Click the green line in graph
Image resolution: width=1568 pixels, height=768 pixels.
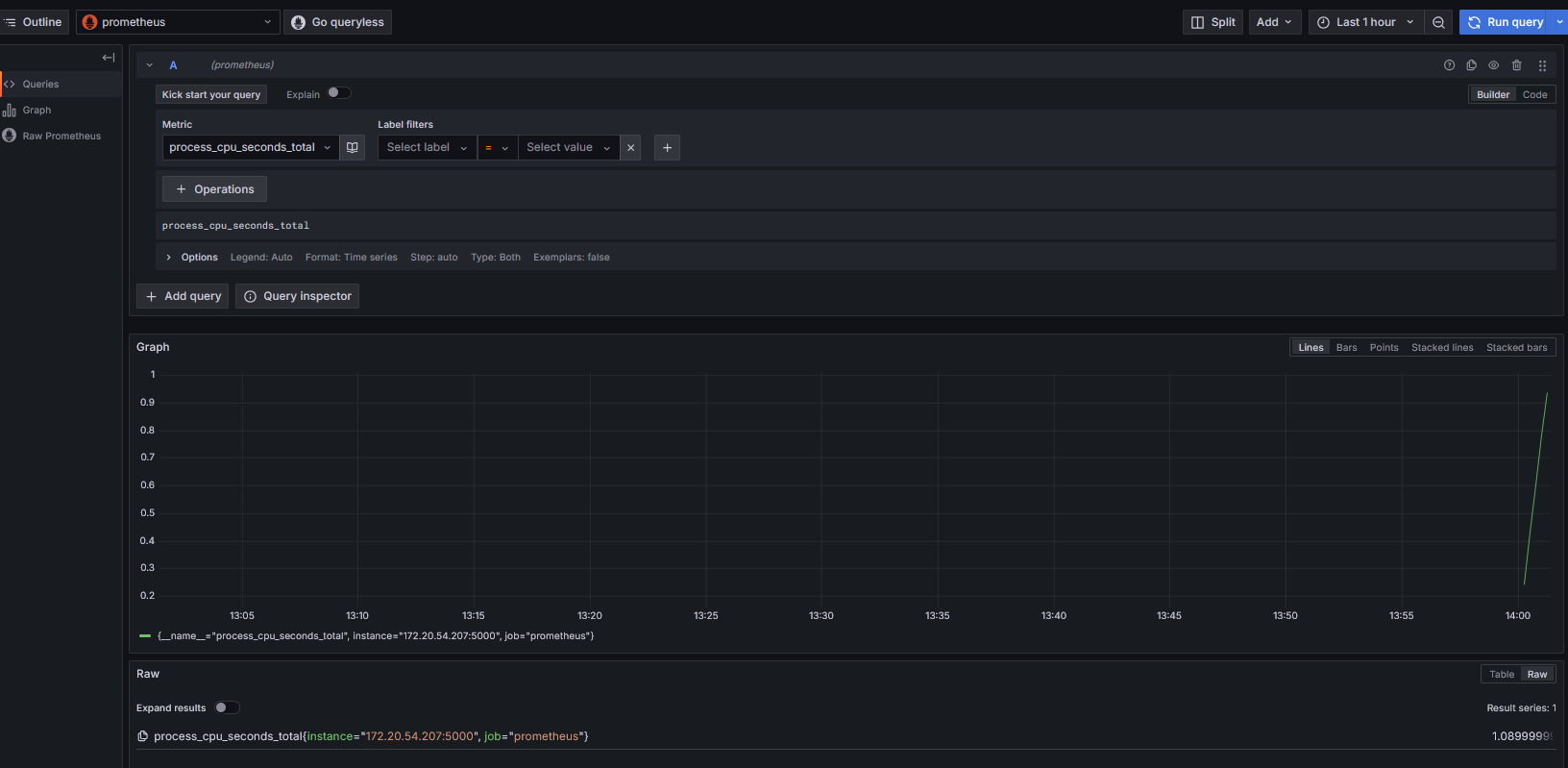(1535, 488)
